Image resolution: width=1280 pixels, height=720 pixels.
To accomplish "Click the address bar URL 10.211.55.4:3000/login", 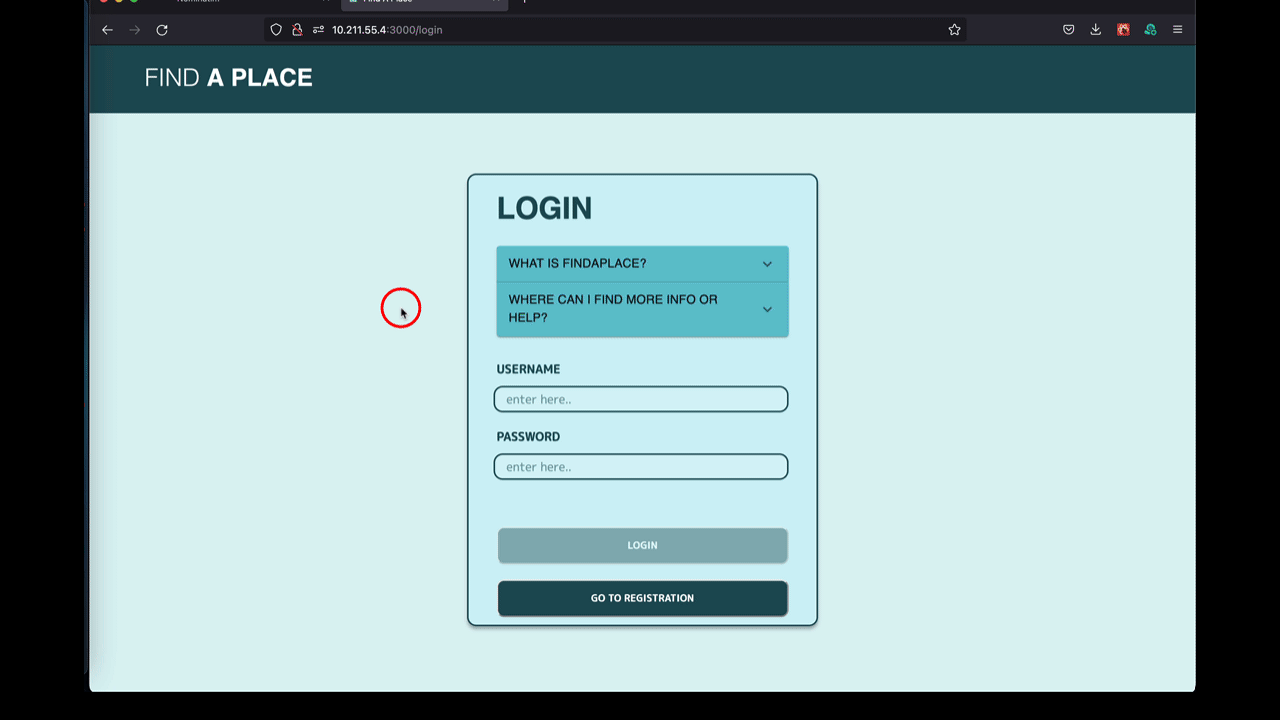I will tap(387, 30).
